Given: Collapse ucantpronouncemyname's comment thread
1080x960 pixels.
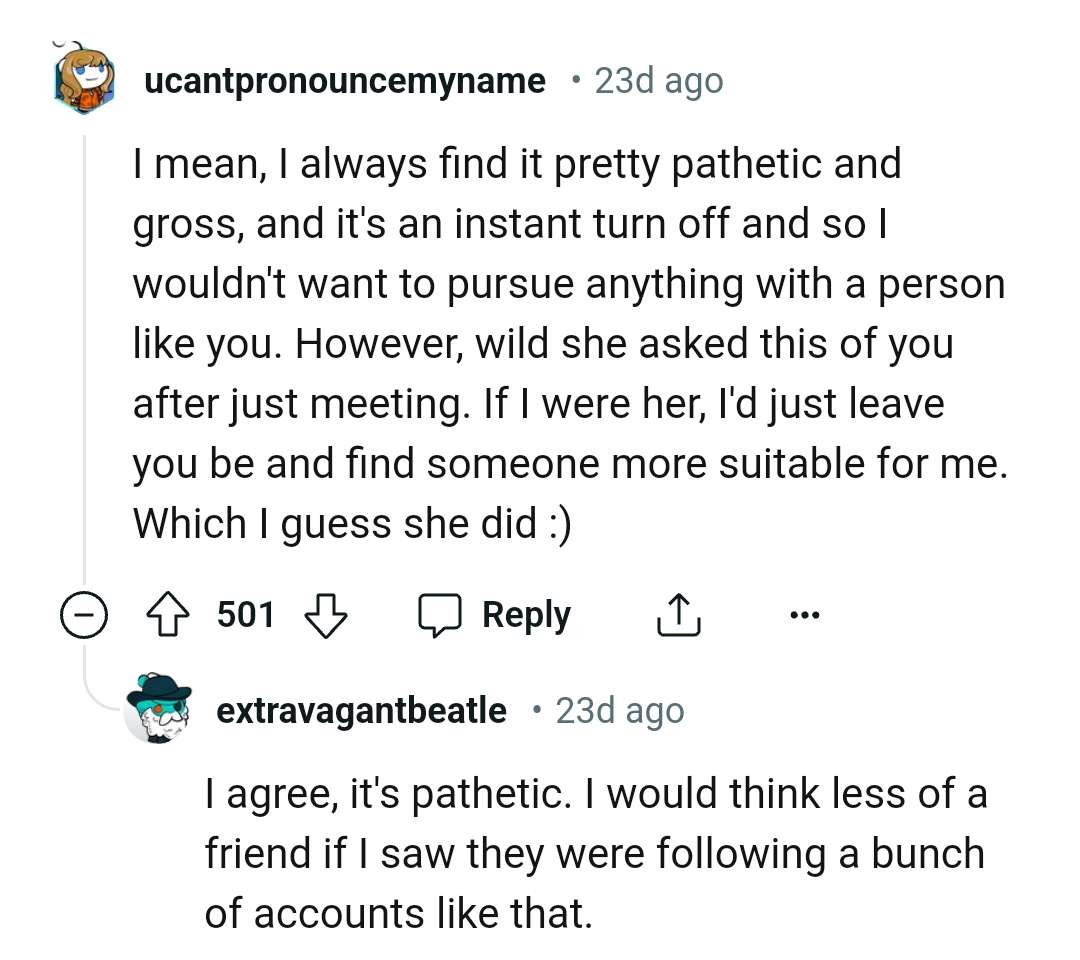Looking at the screenshot, I should 84,614.
